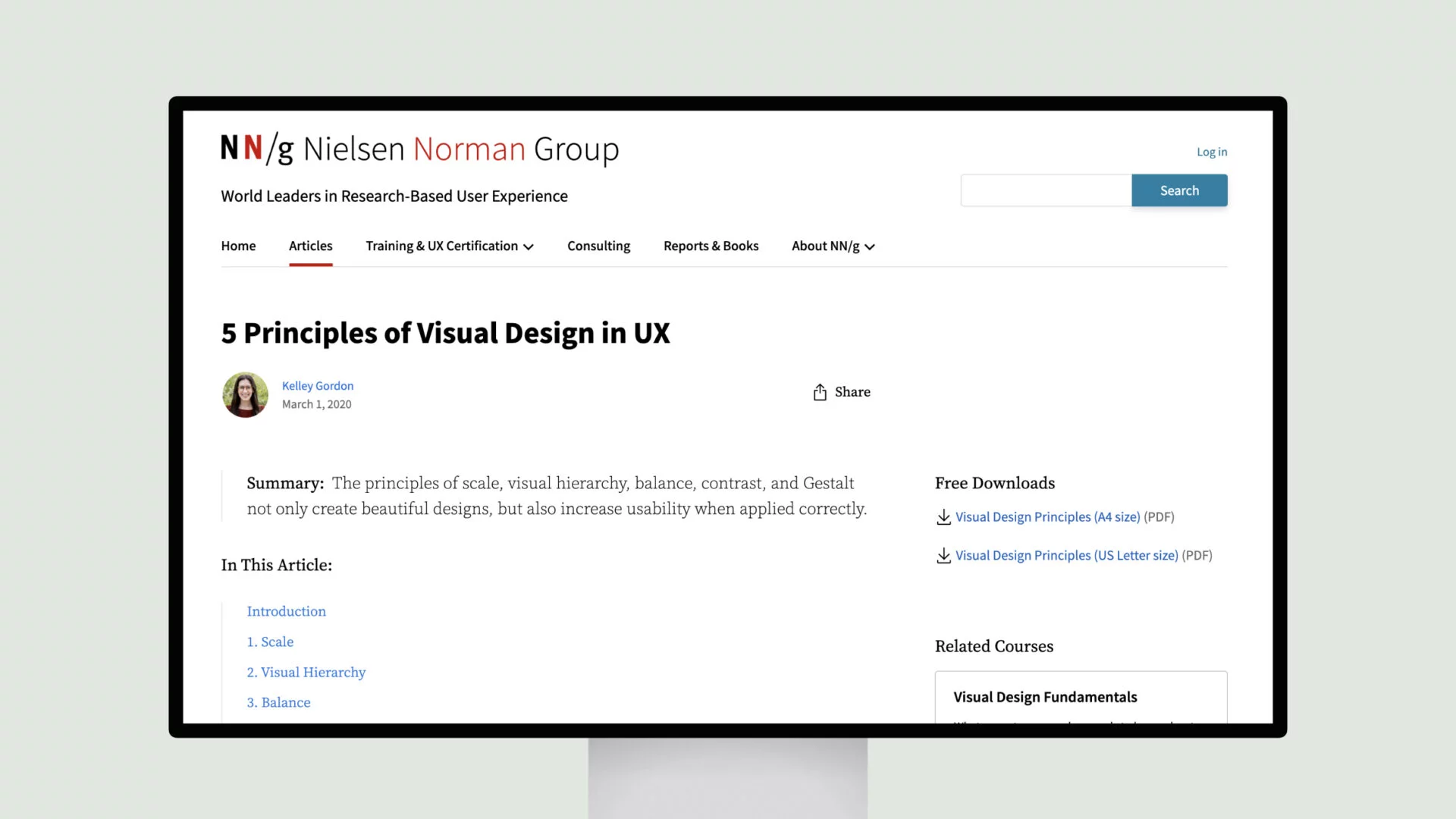Click the download icon for US Letter PDF

point(943,555)
